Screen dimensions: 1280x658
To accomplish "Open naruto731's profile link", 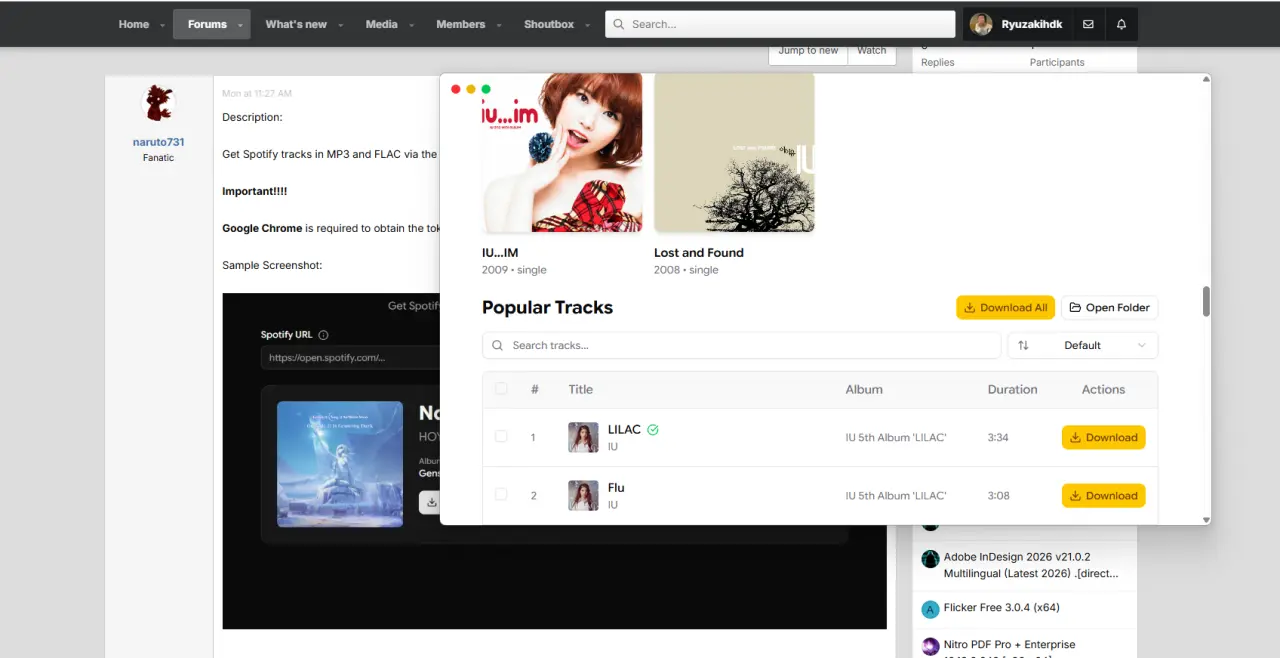I will point(158,142).
